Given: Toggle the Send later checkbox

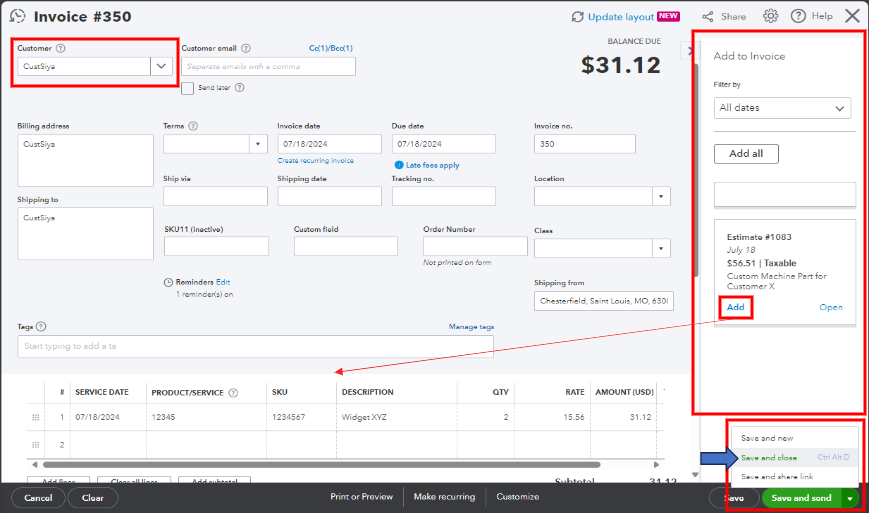Looking at the screenshot, I should coord(187,88).
